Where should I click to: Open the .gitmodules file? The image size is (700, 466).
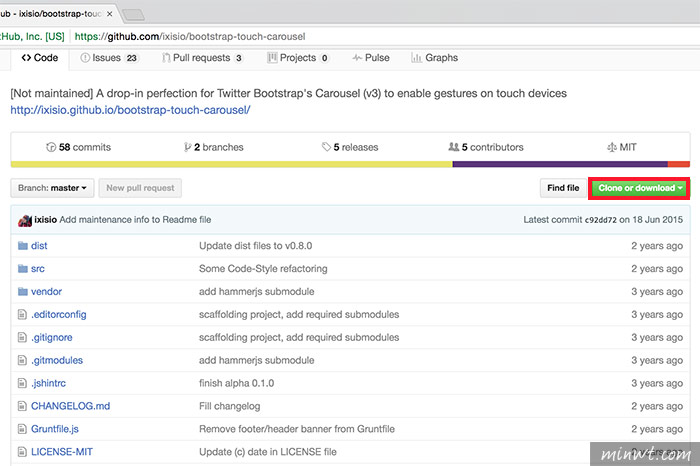(x=57, y=360)
